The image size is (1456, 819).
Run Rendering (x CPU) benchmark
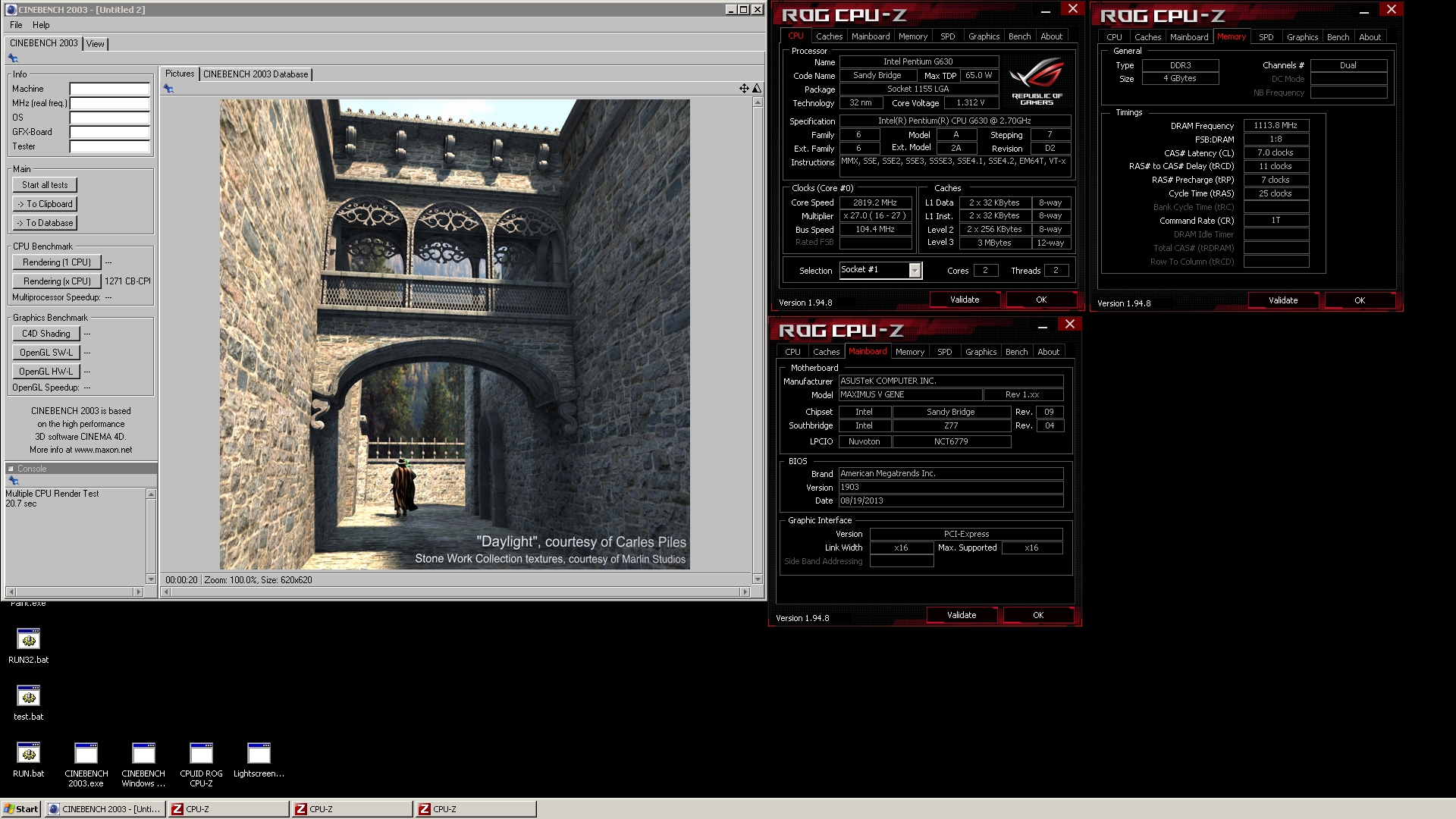click(57, 281)
